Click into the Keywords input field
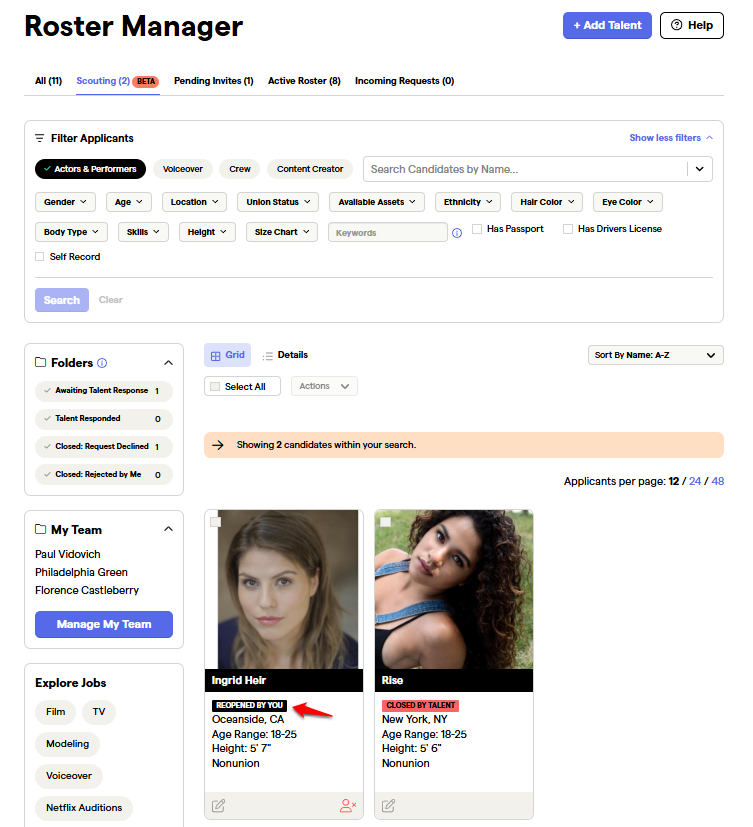Image resolution: width=753 pixels, height=827 pixels. [x=388, y=233]
